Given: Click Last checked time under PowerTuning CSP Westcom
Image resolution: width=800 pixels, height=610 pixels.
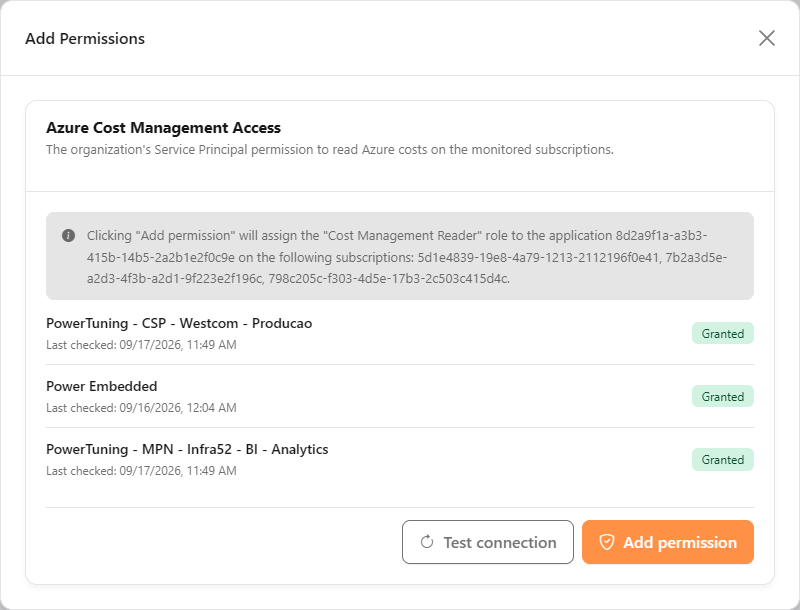Looking at the screenshot, I should (x=141, y=345).
